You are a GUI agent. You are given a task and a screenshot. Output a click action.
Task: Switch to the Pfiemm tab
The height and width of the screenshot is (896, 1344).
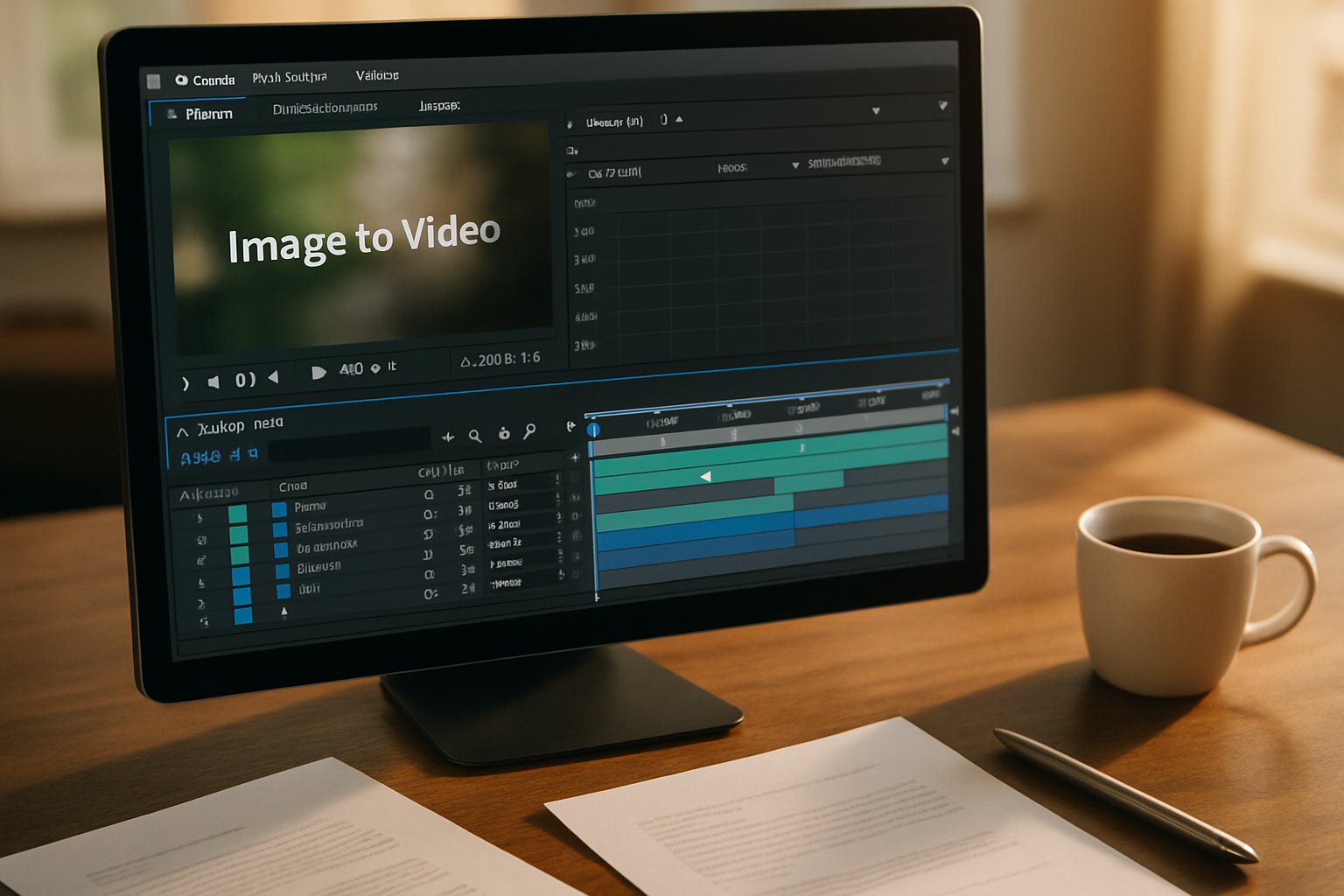pyautogui.click(x=207, y=114)
